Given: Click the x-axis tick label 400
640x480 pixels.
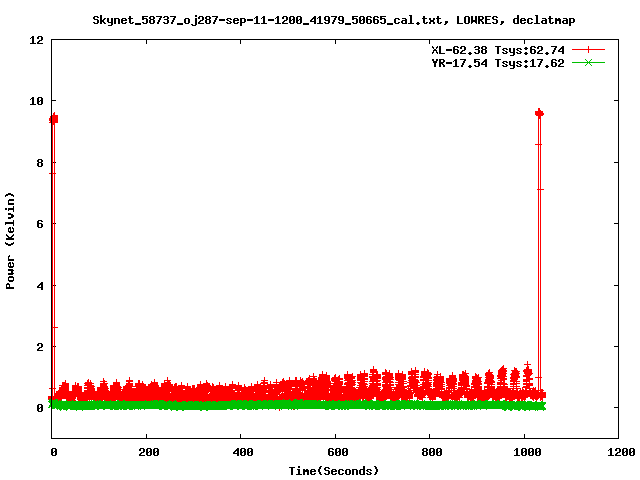Looking at the screenshot, I should [x=242, y=452].
